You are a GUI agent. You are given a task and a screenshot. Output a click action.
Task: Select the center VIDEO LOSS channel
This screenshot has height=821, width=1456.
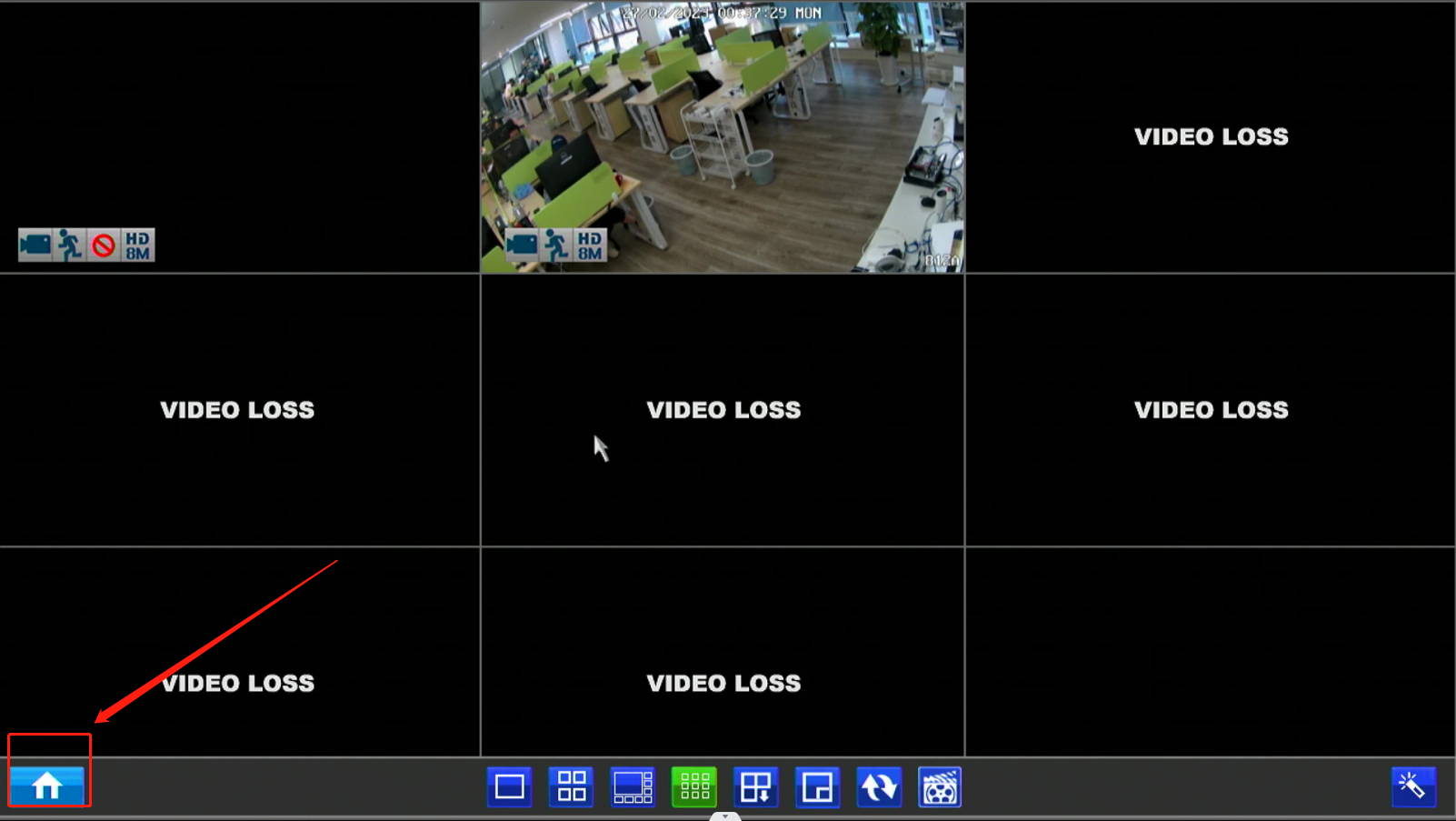click(723, 410)
